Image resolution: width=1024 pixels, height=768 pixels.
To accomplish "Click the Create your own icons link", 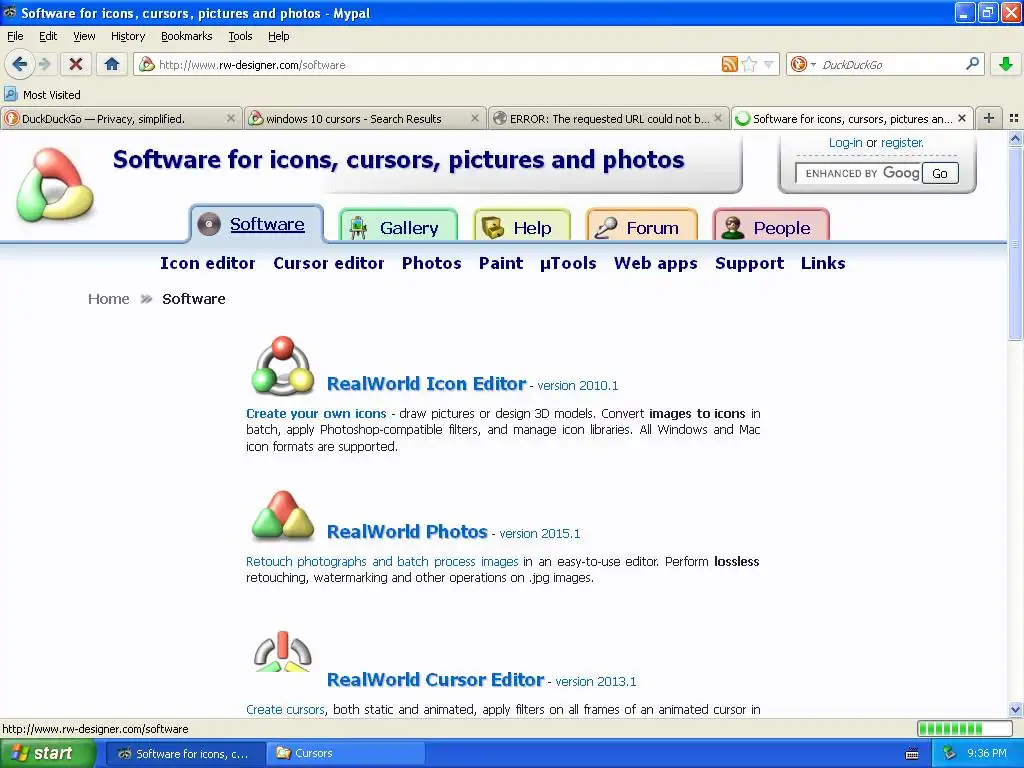I will (x=316, y=413).
